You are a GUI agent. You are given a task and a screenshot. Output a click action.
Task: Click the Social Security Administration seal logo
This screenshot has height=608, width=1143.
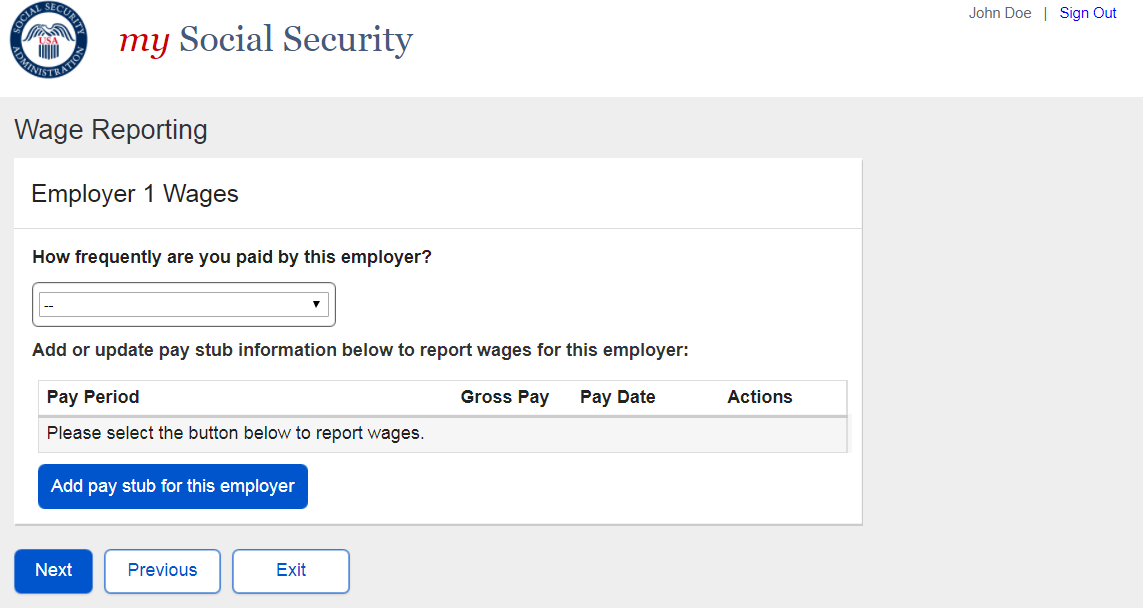tap(48, 42)
